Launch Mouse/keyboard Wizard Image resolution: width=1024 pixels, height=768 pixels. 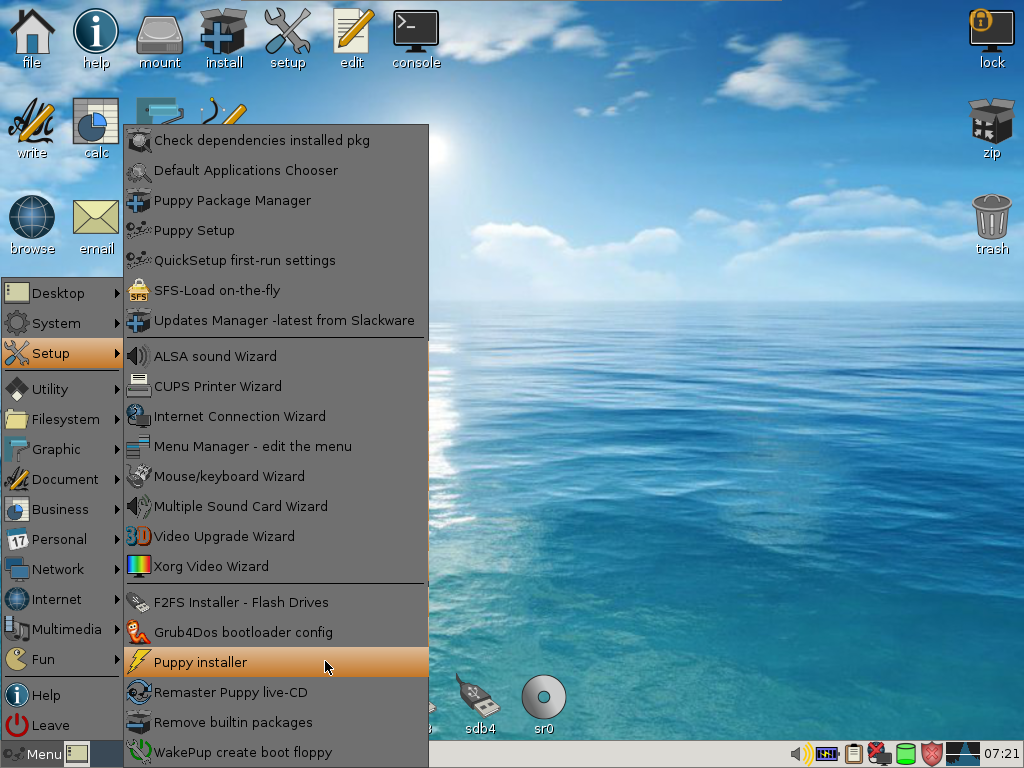(276, 477)
